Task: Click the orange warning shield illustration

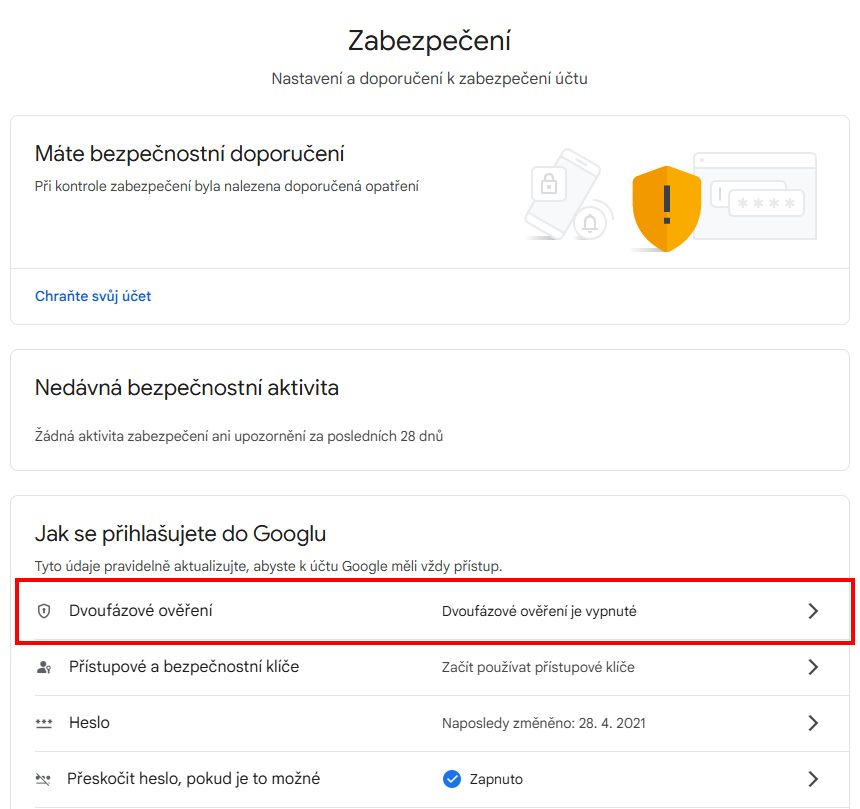Action: [666, 208]
